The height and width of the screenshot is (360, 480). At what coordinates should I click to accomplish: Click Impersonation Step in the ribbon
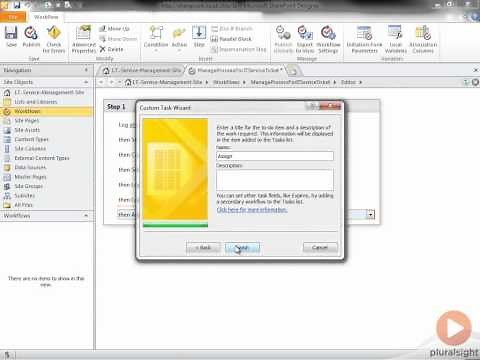(x=239, y=49)
